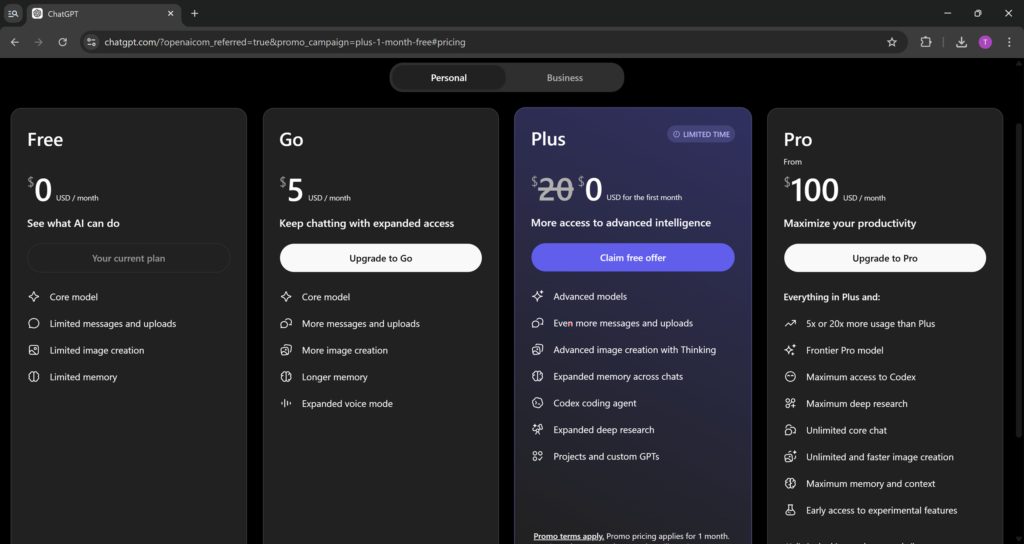Image resolution: width=1024 pixels, height=544 pixels.
Task: Click the sparkle icon by Advanced models
Action: pos(537,296)
